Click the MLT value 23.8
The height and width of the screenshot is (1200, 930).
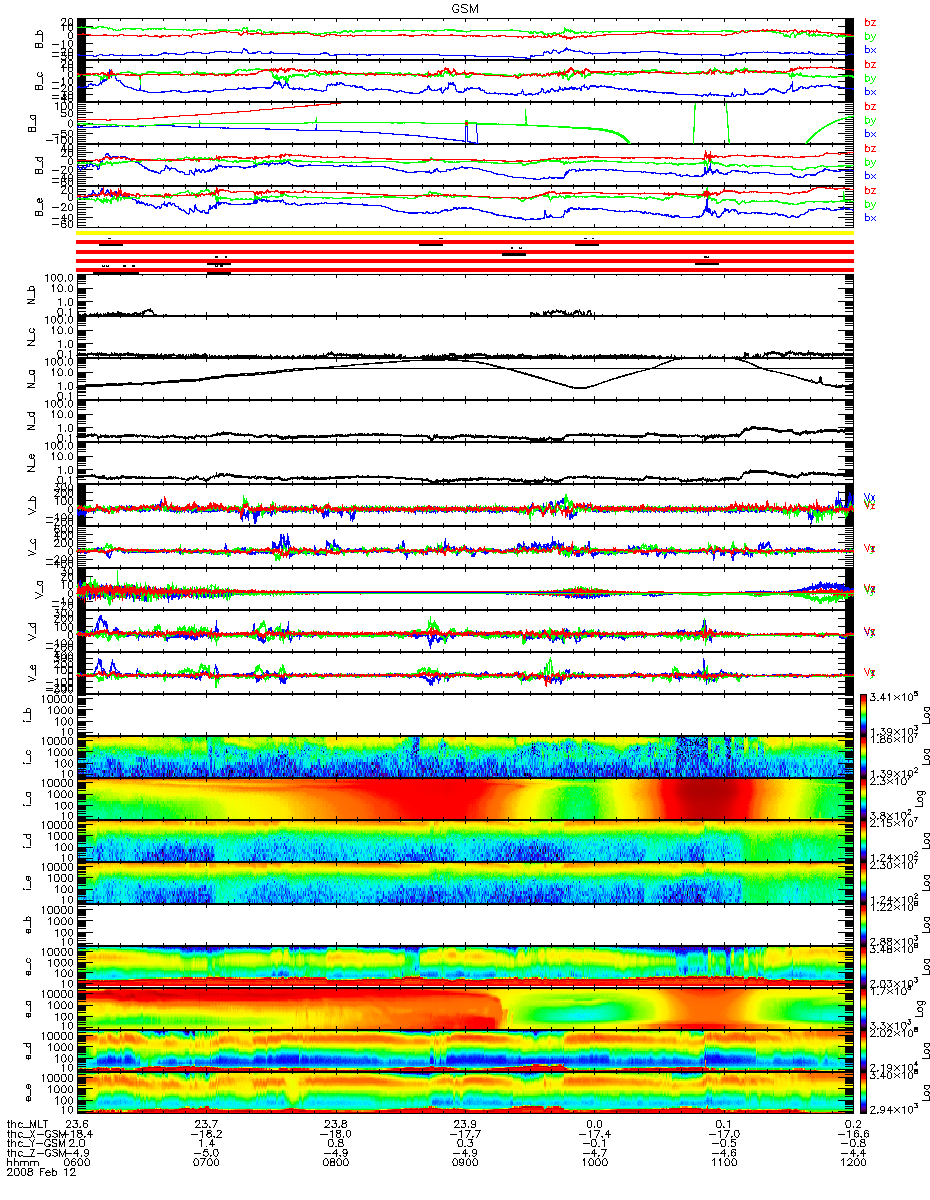(x=337, y=1124)
